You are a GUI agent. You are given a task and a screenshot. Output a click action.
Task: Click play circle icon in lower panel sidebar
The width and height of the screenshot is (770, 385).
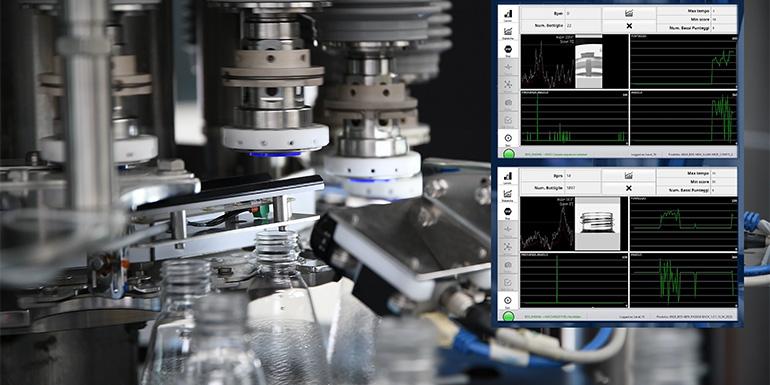(x=508, y=301)
